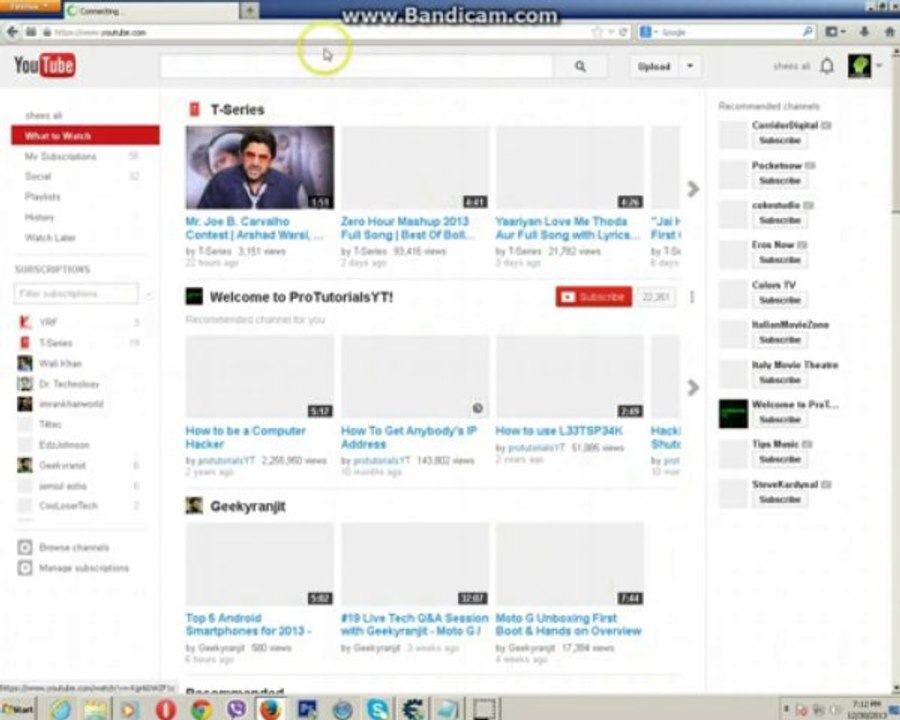The width and height of the screenshot is (900, 720).
Task: Click in the YouTube search field
Action: click(356, 67)
